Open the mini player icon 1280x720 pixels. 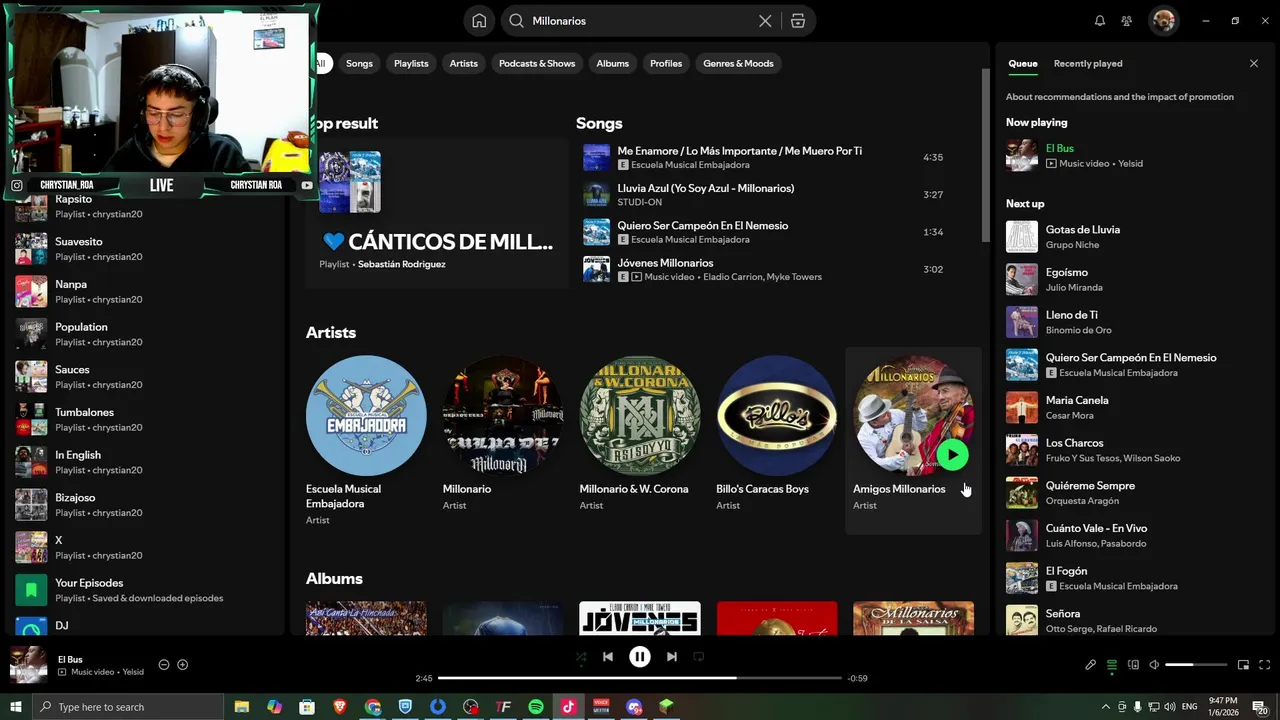(x=1243, y=665)
